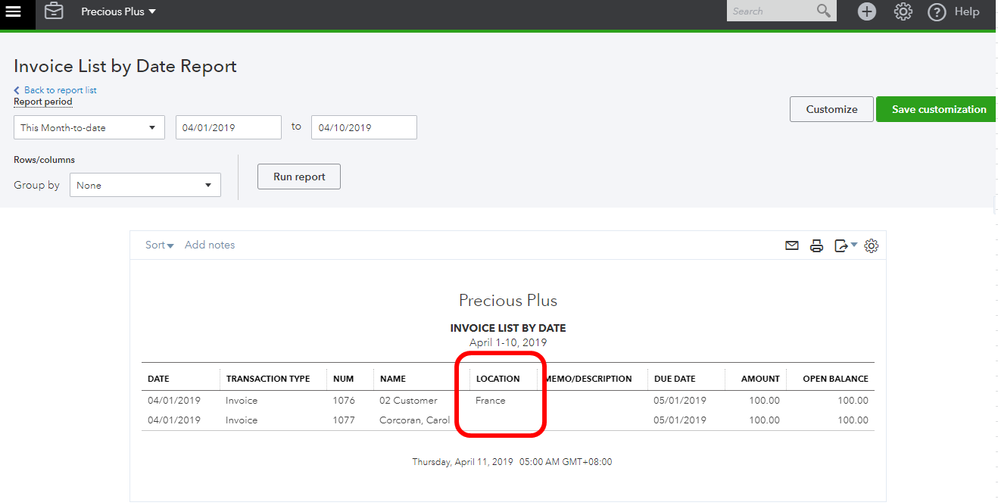
Task: Click the end date field 04/10/2019
Action: point(364,127)
